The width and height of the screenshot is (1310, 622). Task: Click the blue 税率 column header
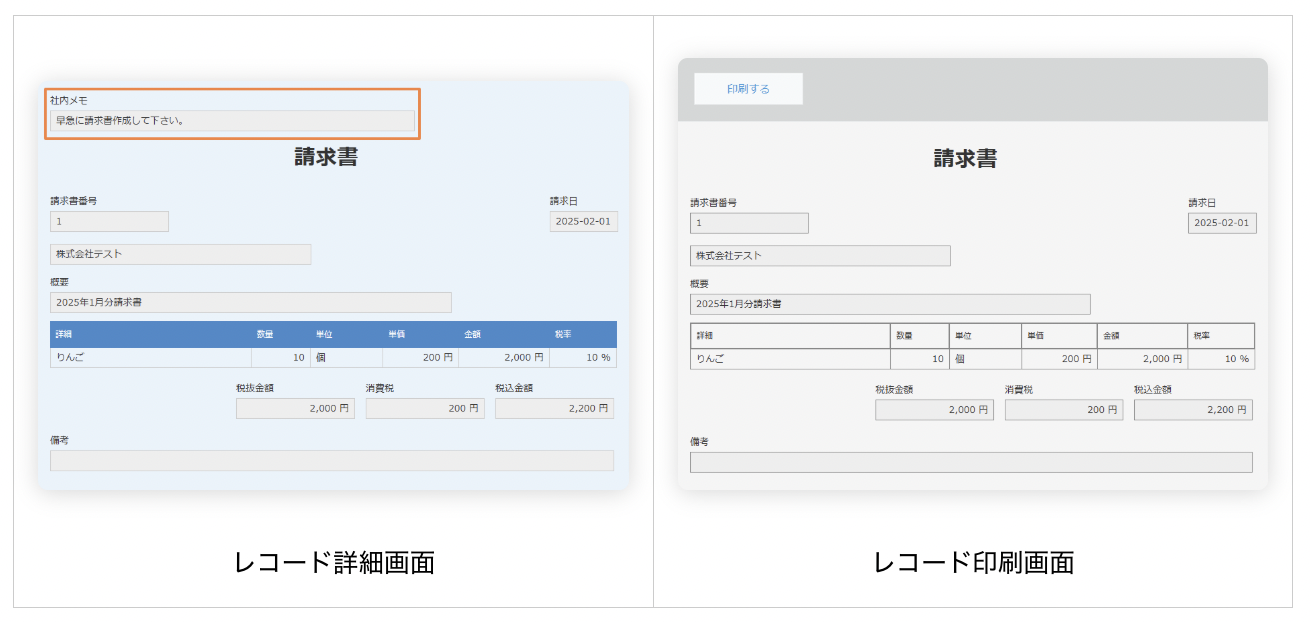click(582, 334)
